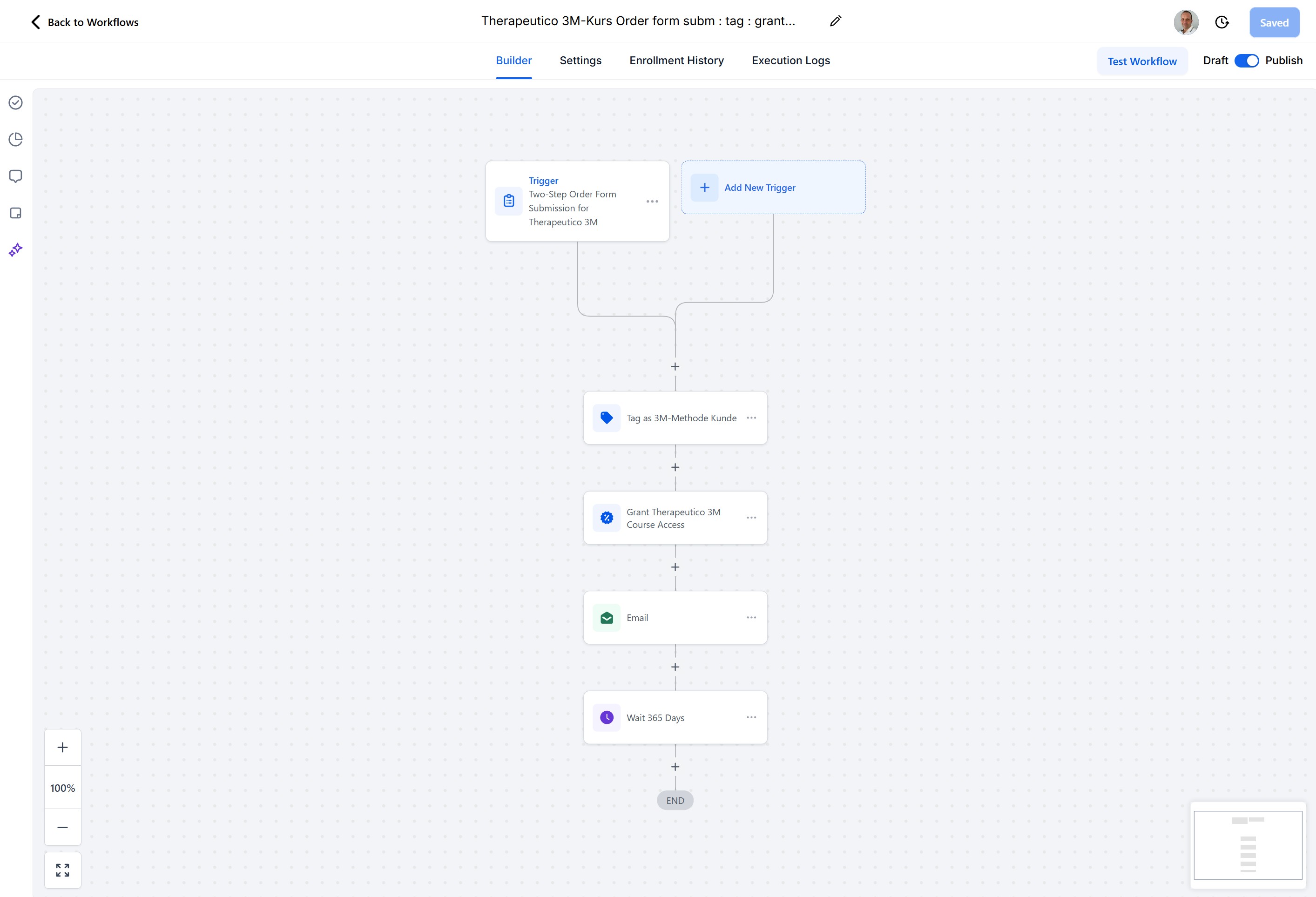The width and height of the screenshot is (1316, 897).
Task: Click the checkmark circle sidebar icon
Action: [16, 102]
